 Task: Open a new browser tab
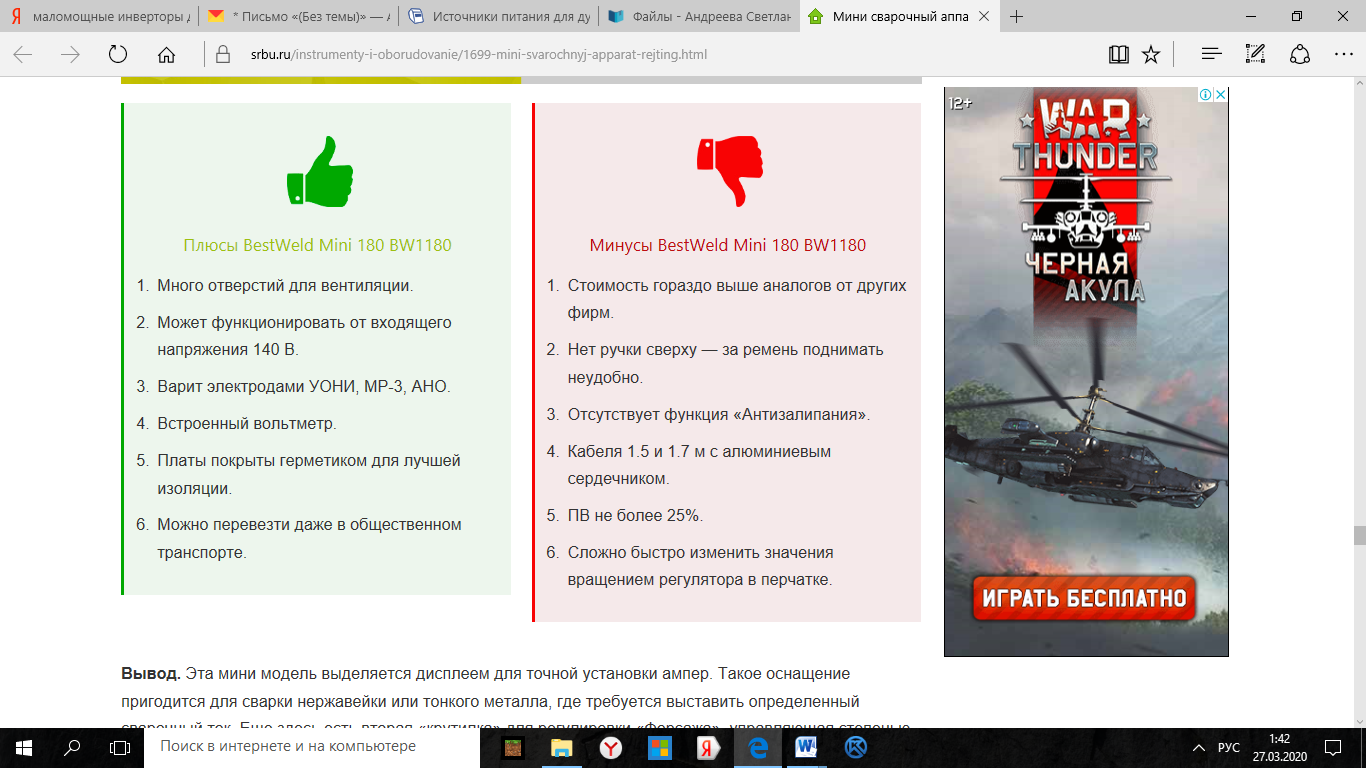[1017, 16]
